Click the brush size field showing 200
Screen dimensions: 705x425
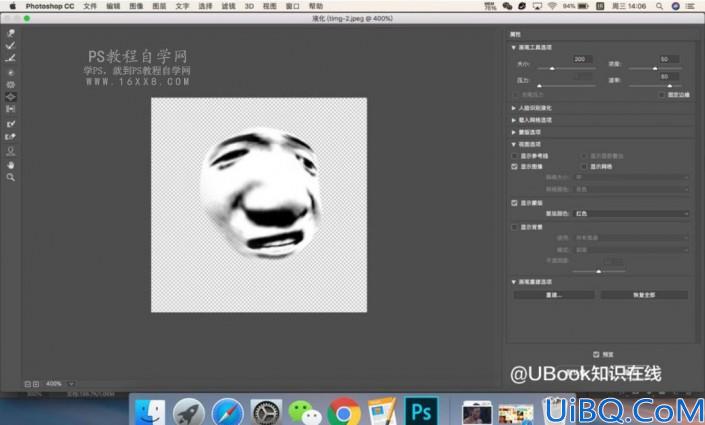[x=583, y=59]
